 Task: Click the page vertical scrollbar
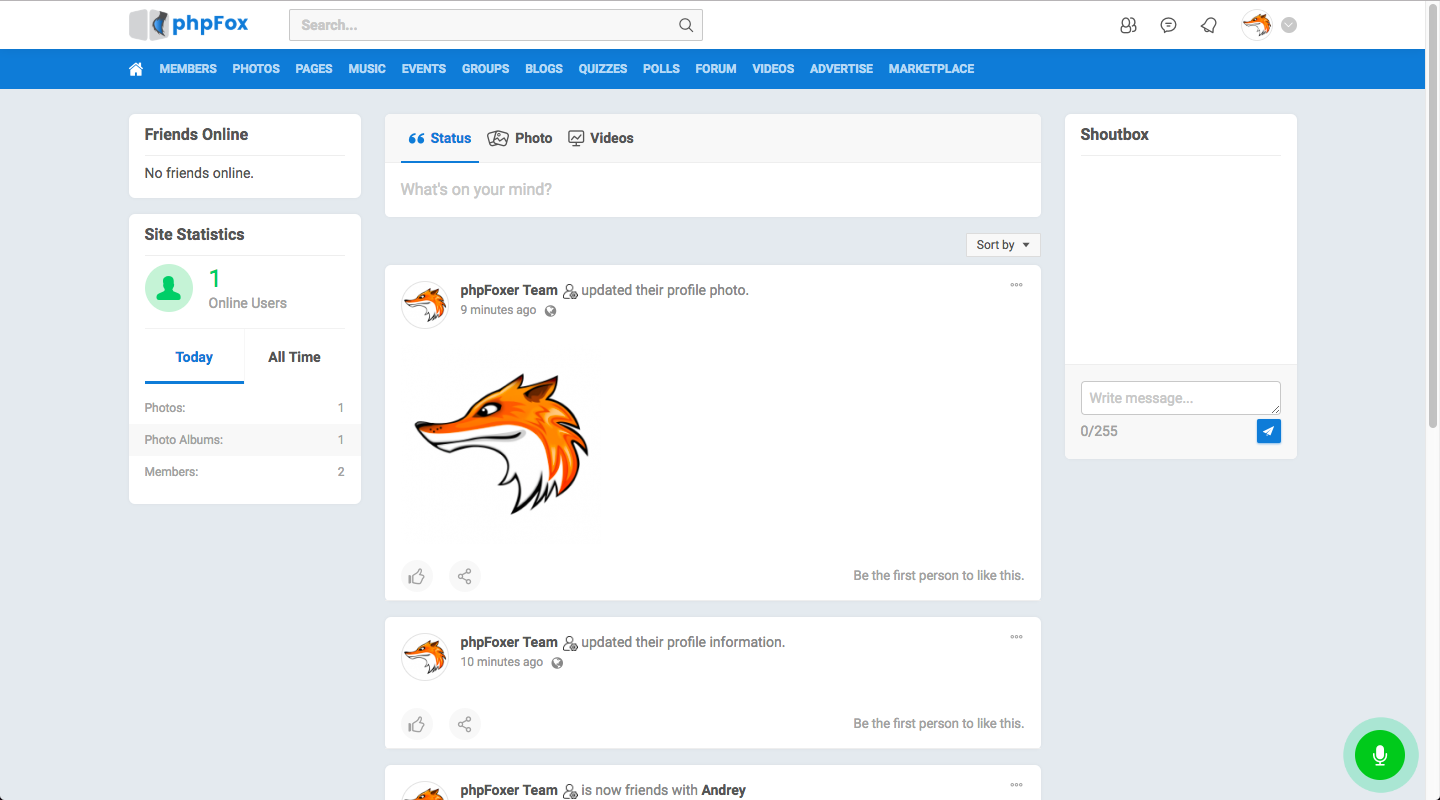pos(1432,215)
